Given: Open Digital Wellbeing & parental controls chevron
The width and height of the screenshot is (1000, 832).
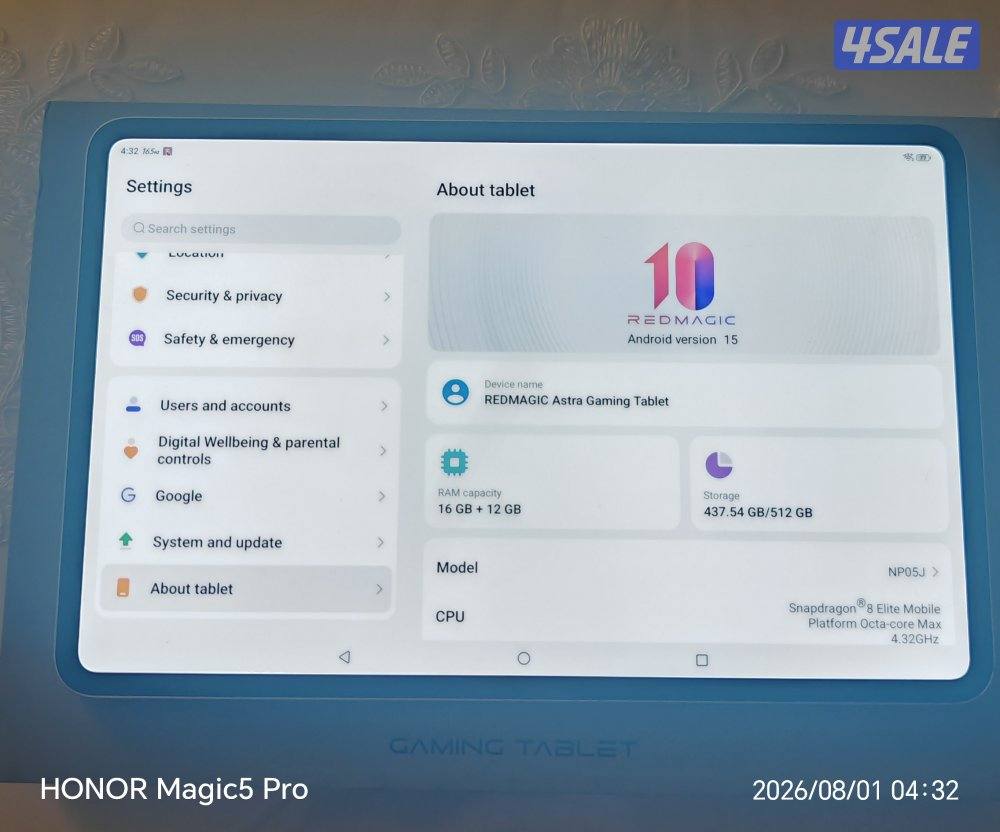Looking at the screenshot, I should (383, 451).
